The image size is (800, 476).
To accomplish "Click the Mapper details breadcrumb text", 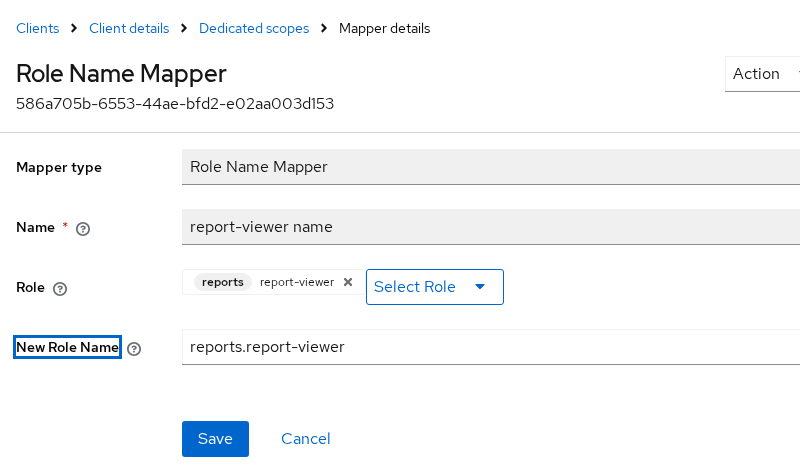I will click(x=385, y=29).
